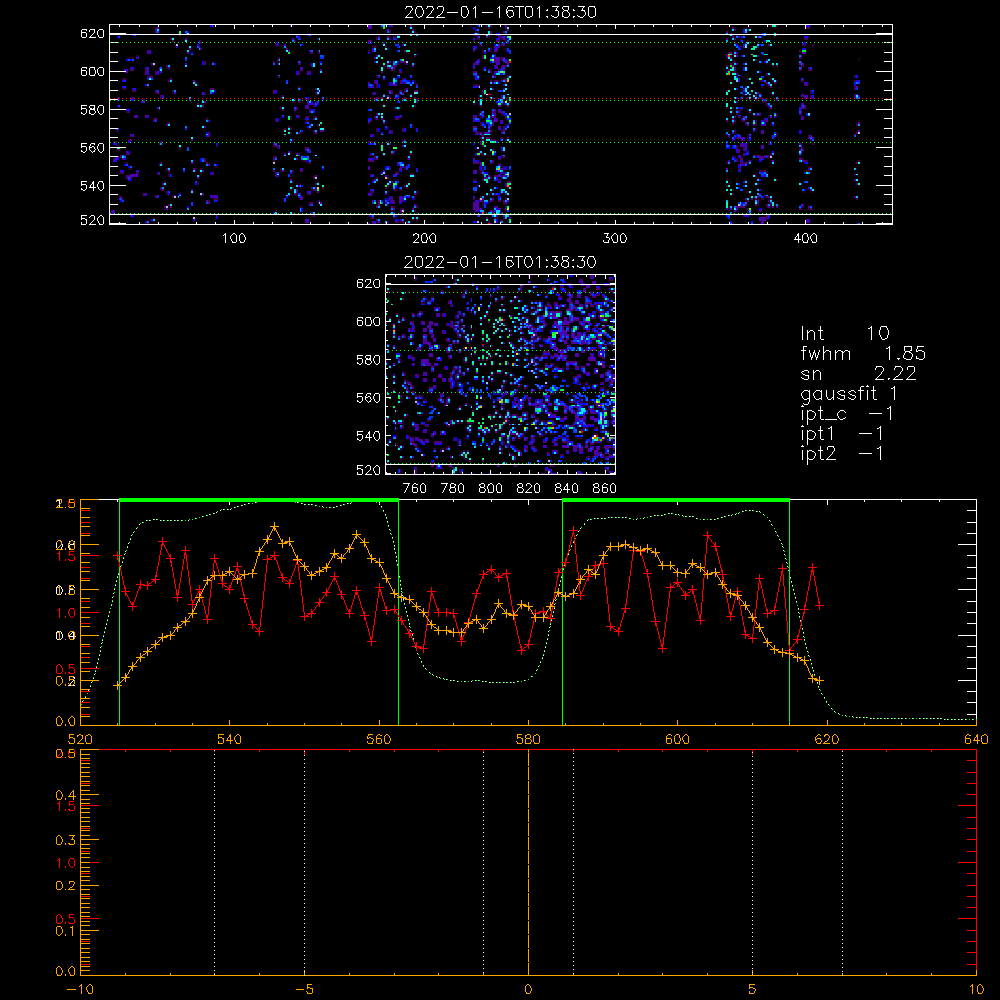Click the 'gaussfit 1' readout
The image size is (1000, 1000).
pos(849,393)
